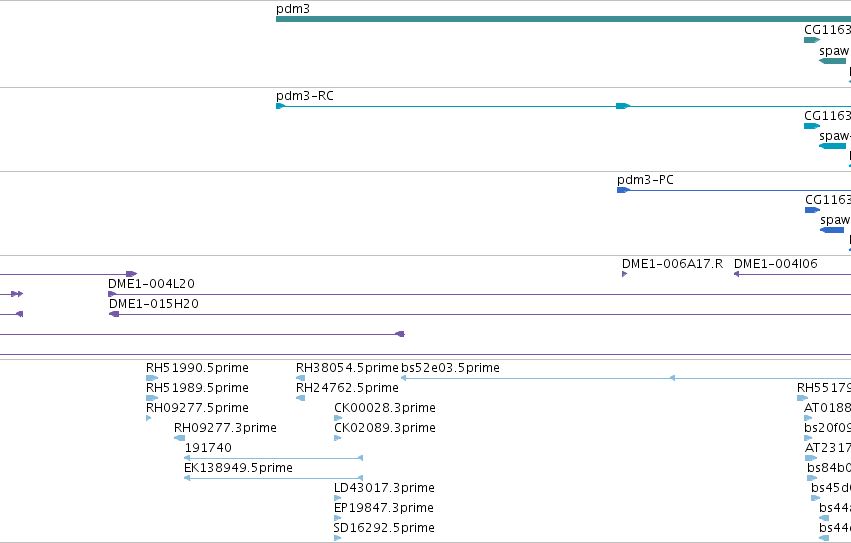Click the RH24762.5prime glyph
Screen dimensions: 851x543
pos(300,398)
